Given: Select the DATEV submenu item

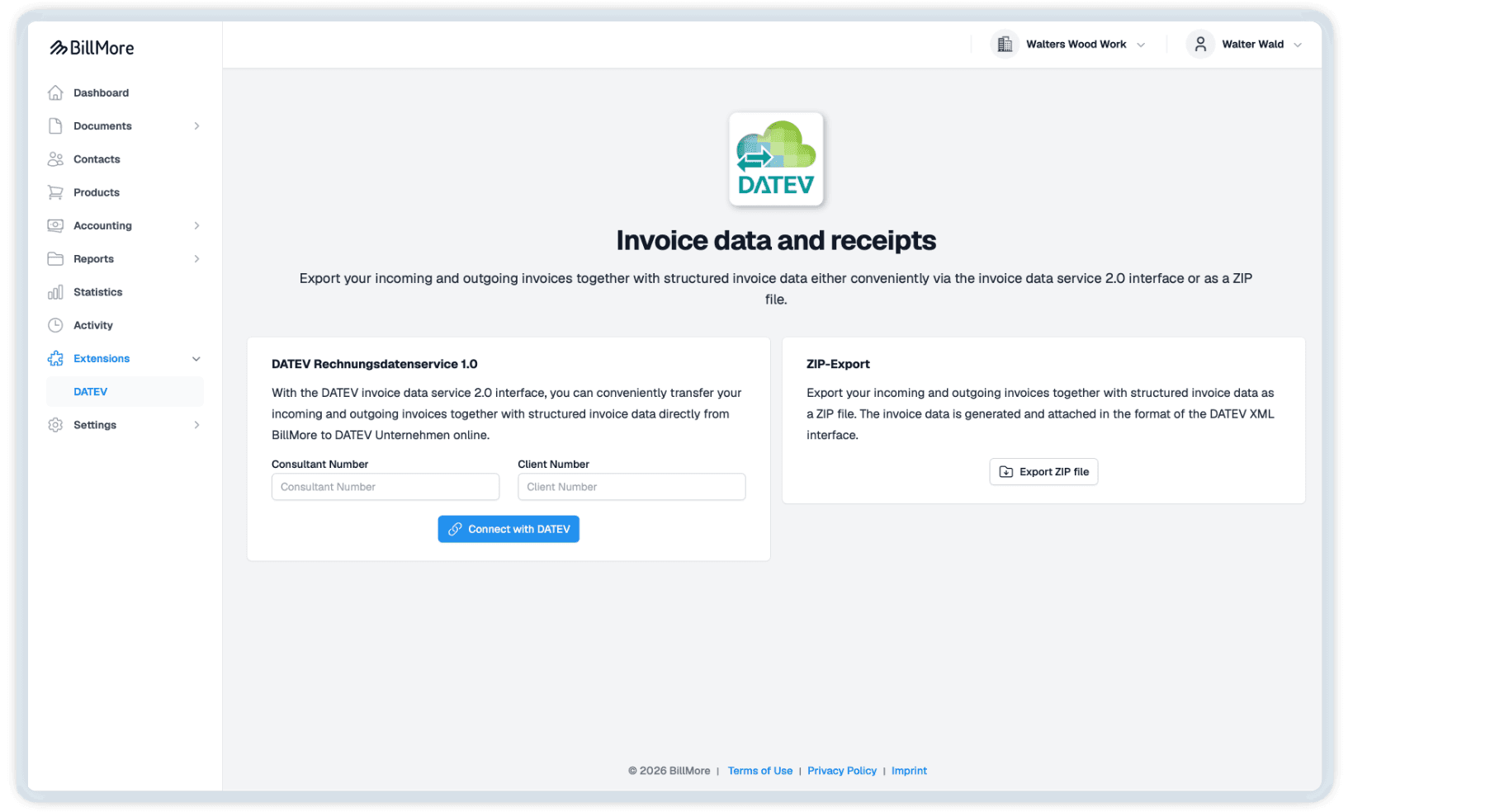Looking at the screenshot, I should pyautogui.click(x=125, y=392).
